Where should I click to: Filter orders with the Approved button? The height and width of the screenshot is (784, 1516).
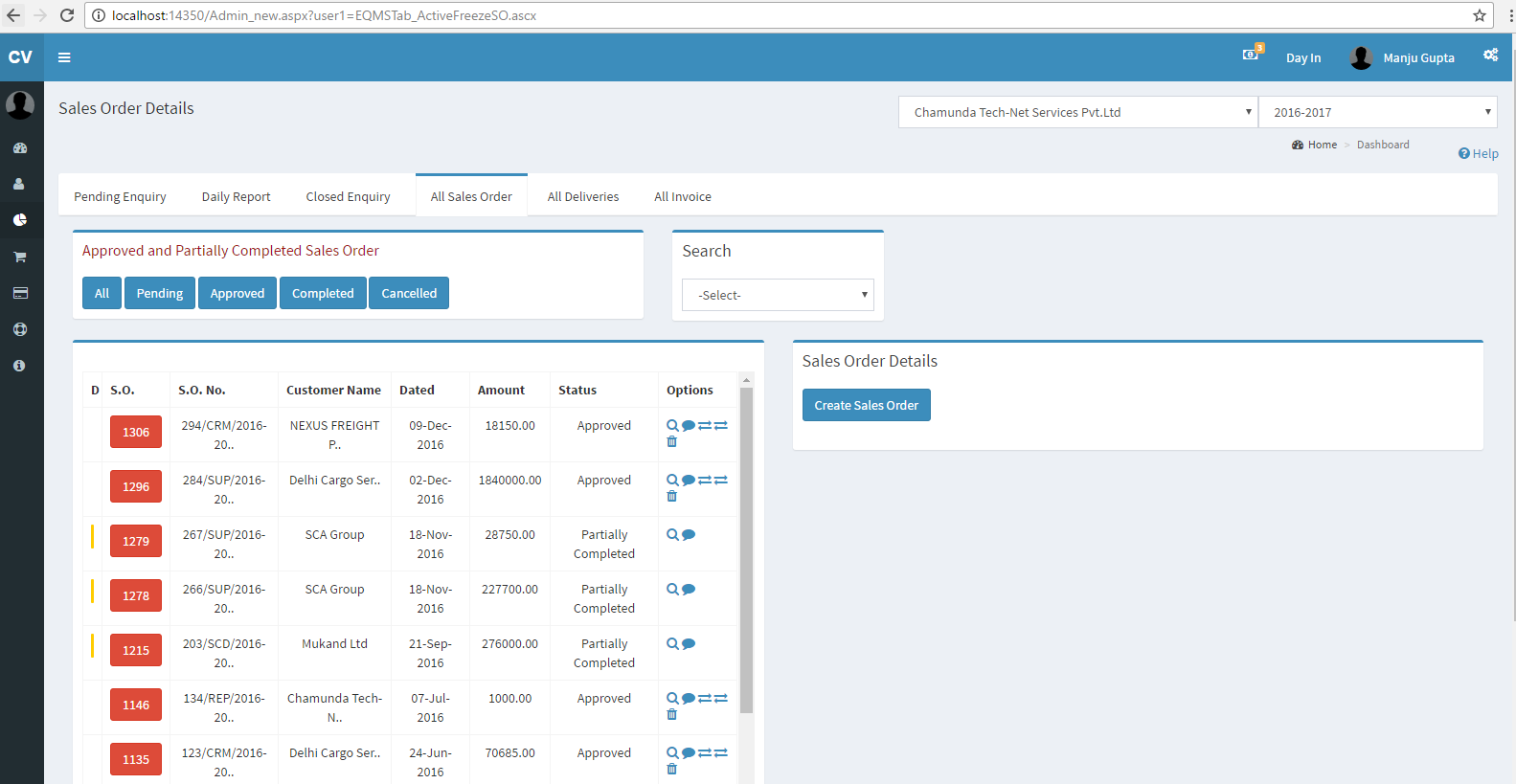(x=238, y=293)
